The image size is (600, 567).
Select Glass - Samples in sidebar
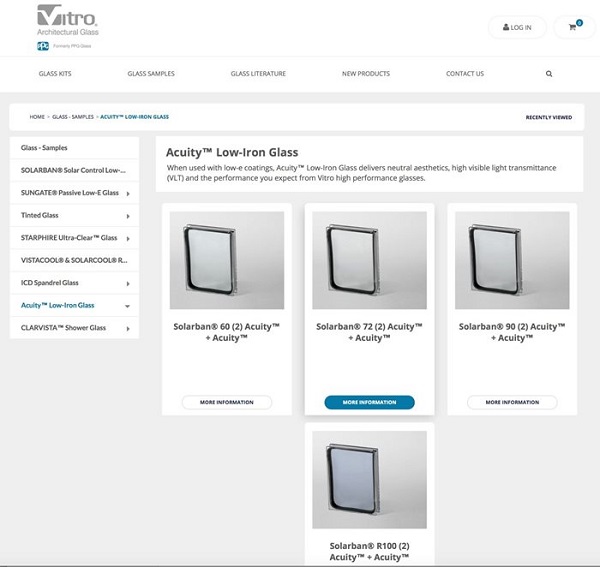(74, 148)
